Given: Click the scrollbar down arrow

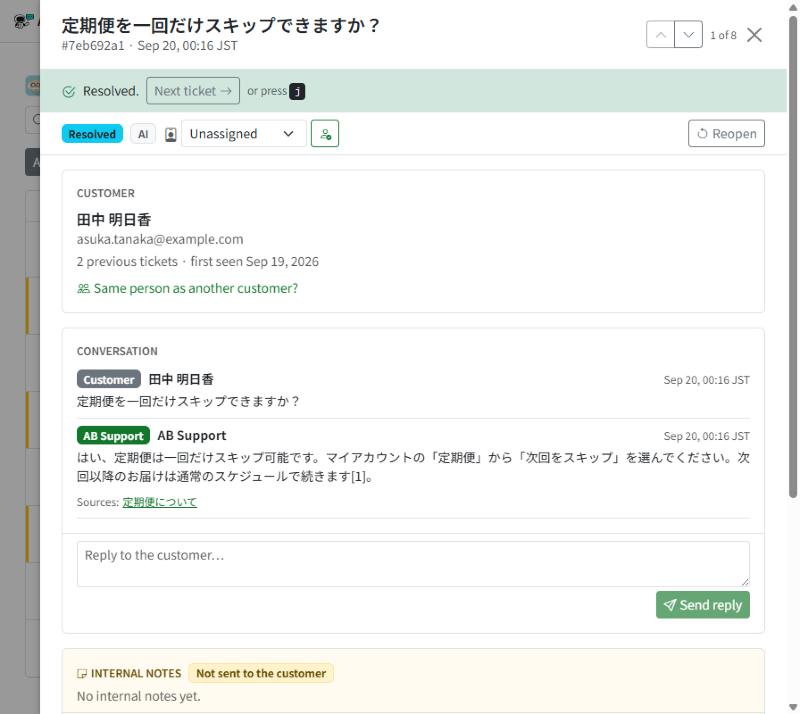Looking at the screenshot, I should click(792, 707).
